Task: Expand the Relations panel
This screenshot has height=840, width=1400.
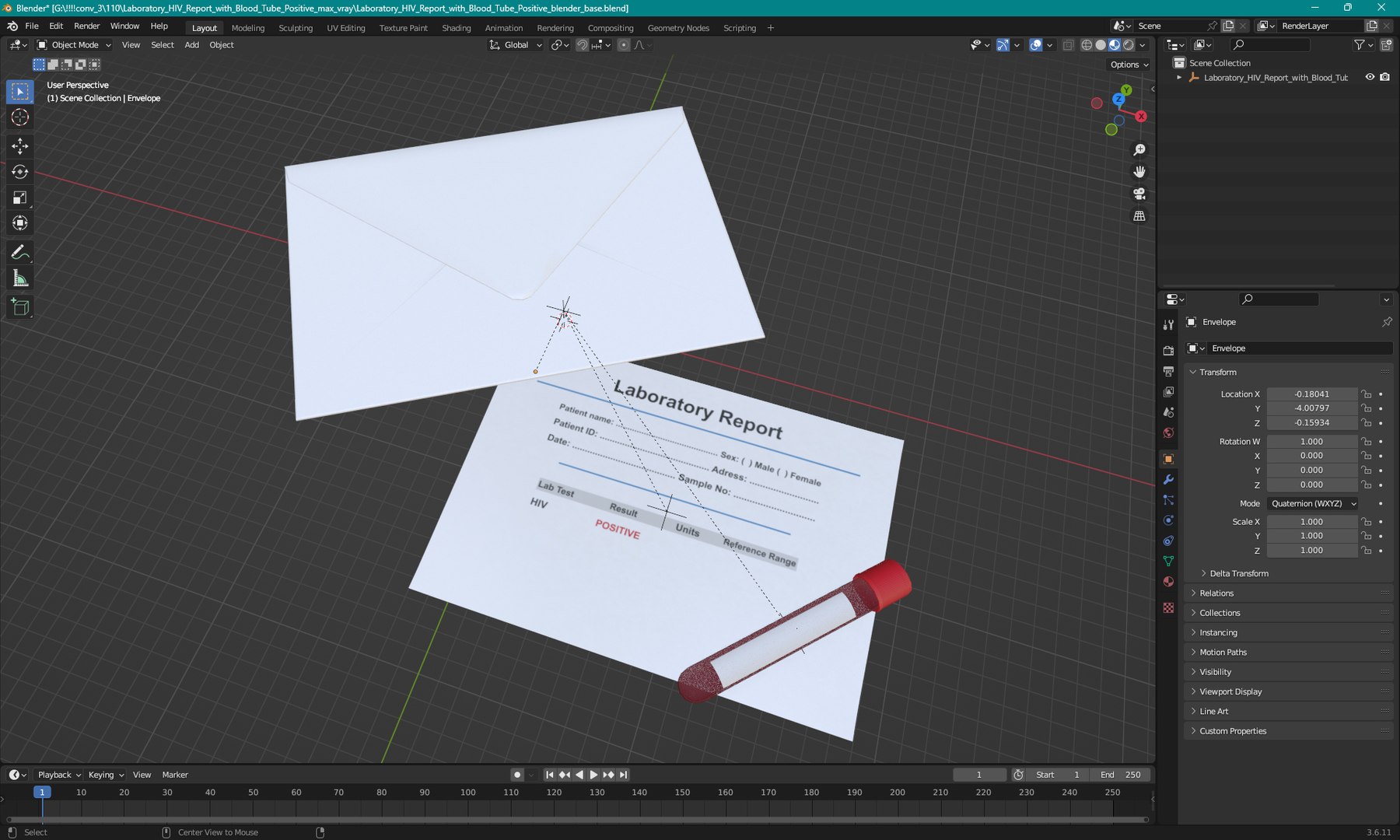Action: [1216, 593]
